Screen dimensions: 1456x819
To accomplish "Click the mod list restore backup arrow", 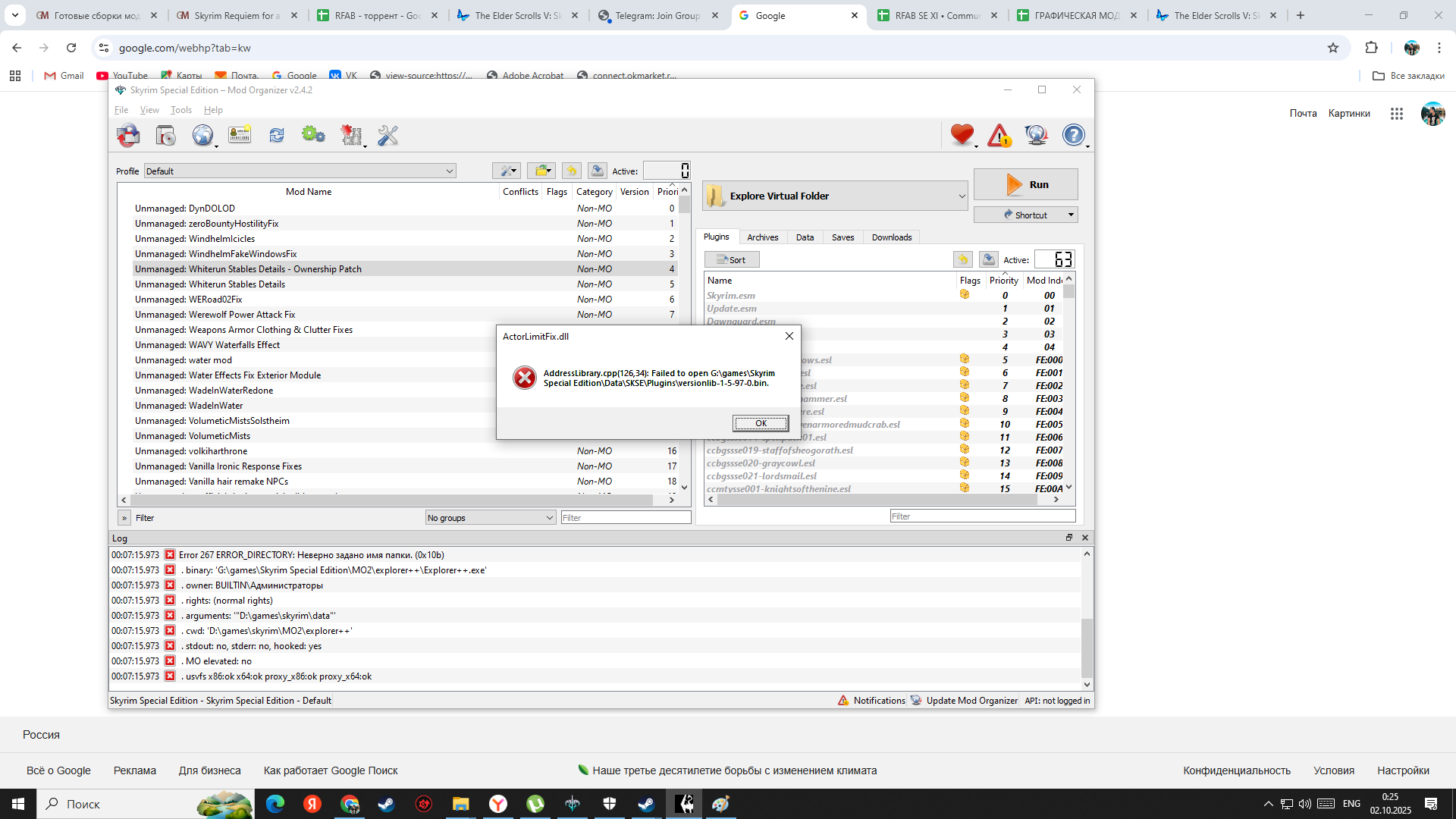I will coord(572,171).
